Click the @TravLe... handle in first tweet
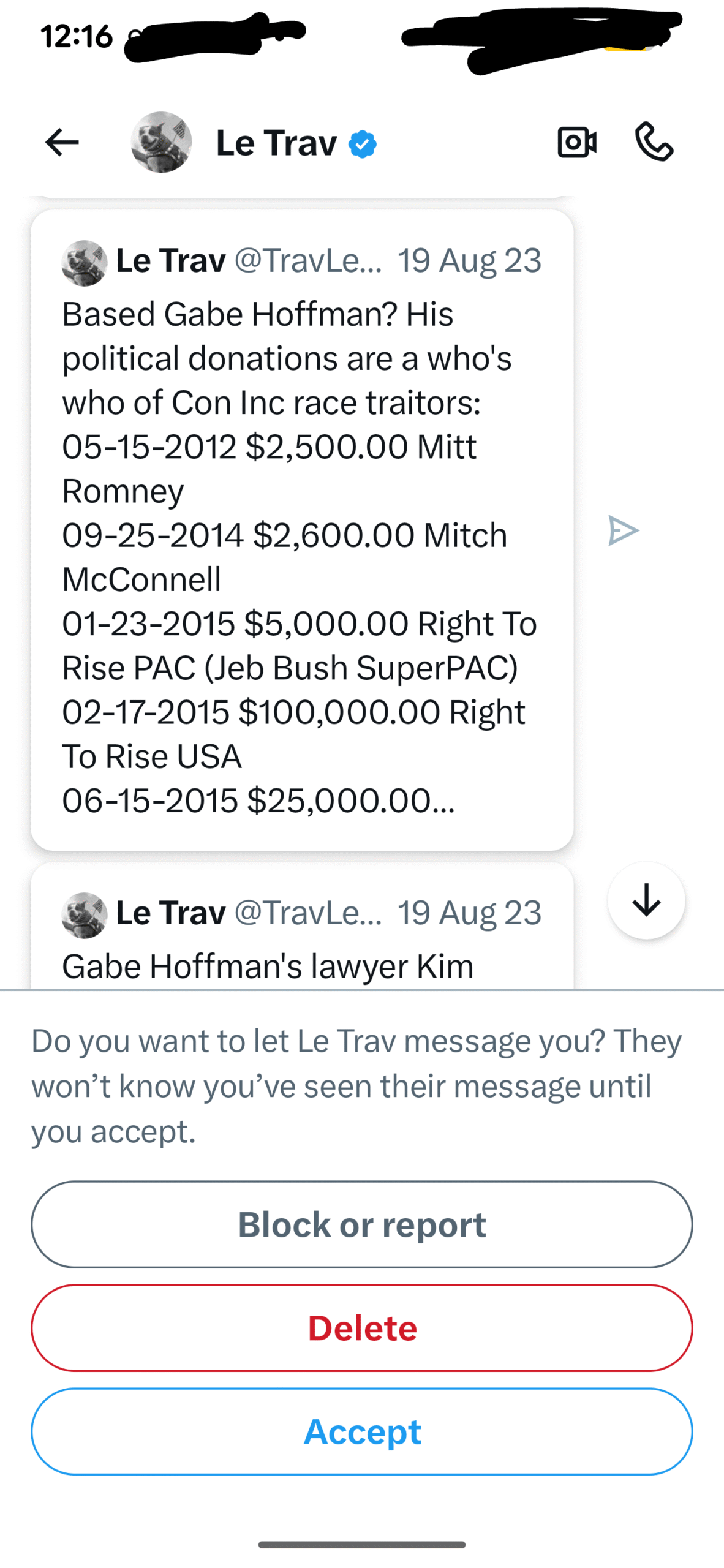Screen dimensions: 724x1568 (x=308, y=261)
